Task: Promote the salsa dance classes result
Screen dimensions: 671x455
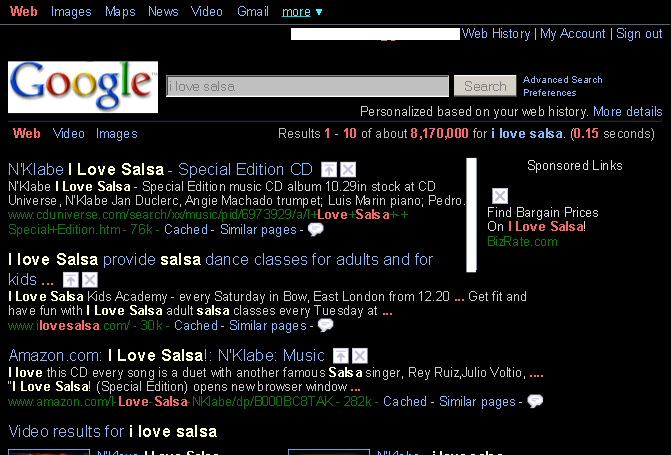Action: tap(71, 280)
